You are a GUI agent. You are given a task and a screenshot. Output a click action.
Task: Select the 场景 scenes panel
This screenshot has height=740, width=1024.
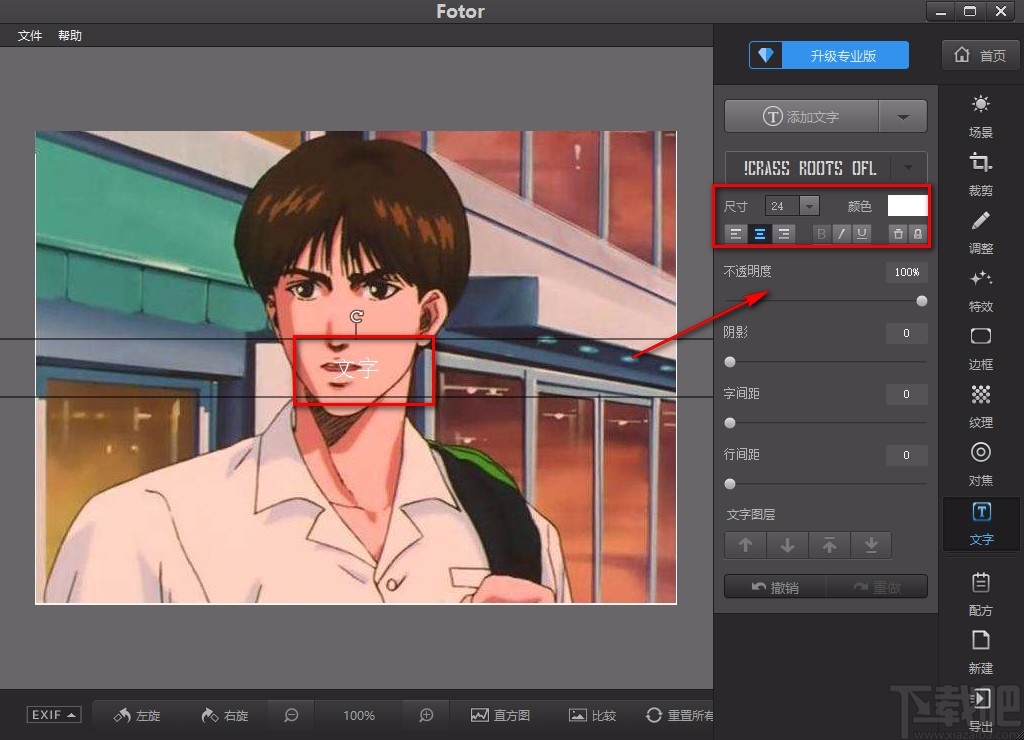pos(980,113)
